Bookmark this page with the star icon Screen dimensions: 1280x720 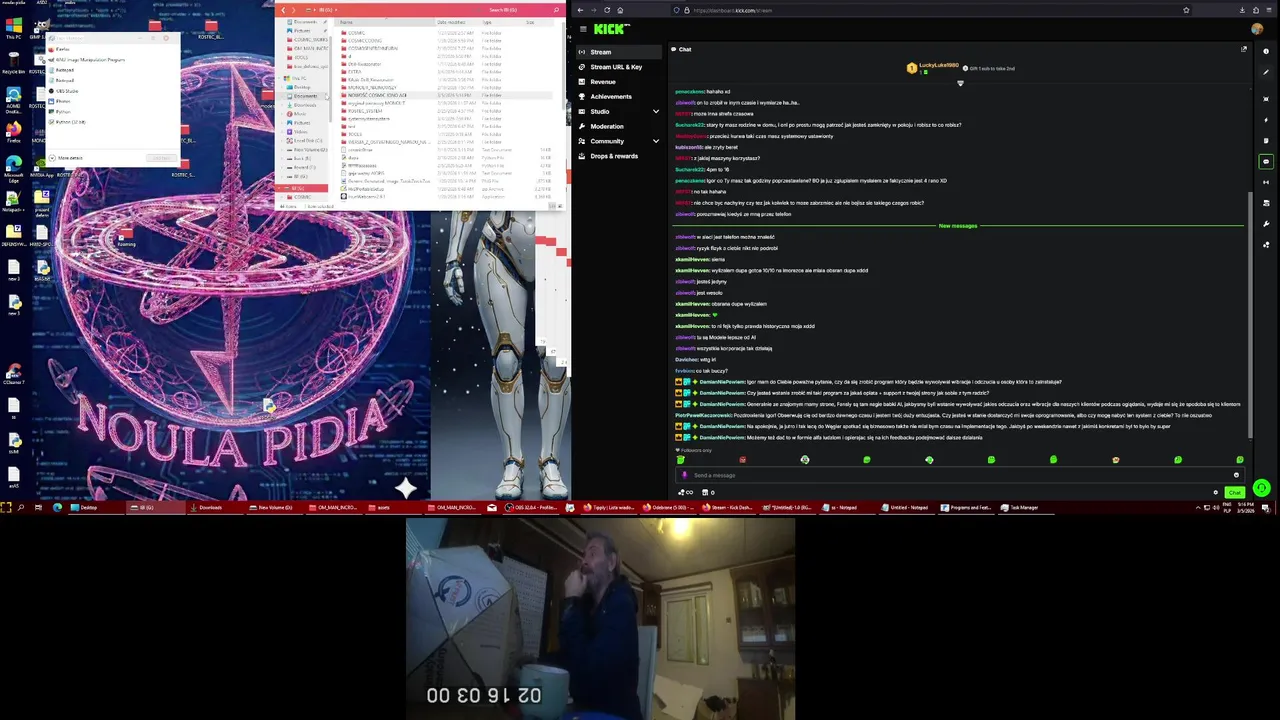click(x=1186, y=10)
